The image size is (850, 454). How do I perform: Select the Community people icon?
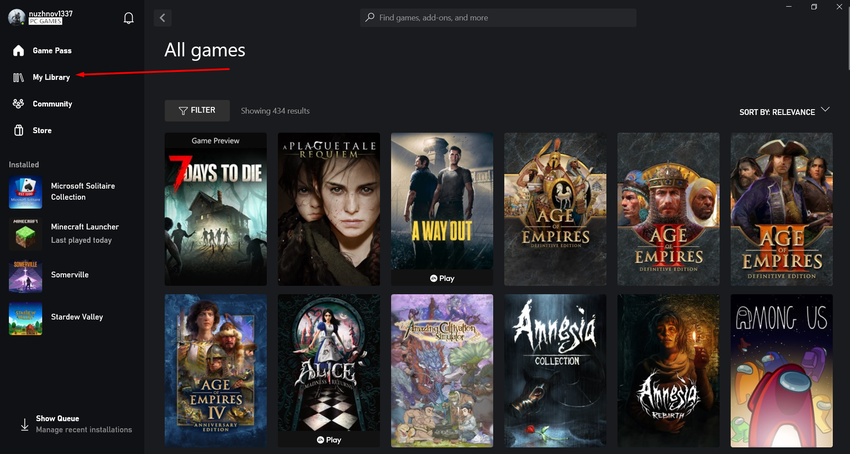click(18, 104)
